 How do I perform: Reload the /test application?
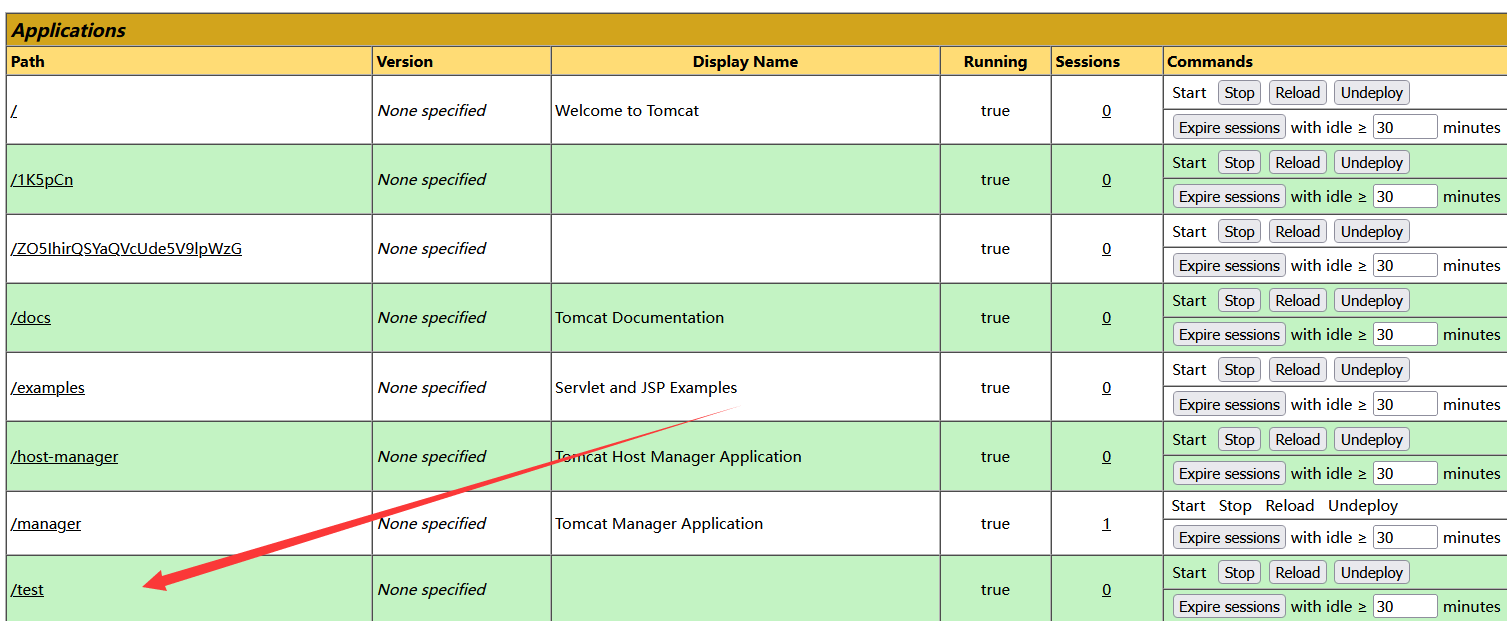pos(1298,573)
